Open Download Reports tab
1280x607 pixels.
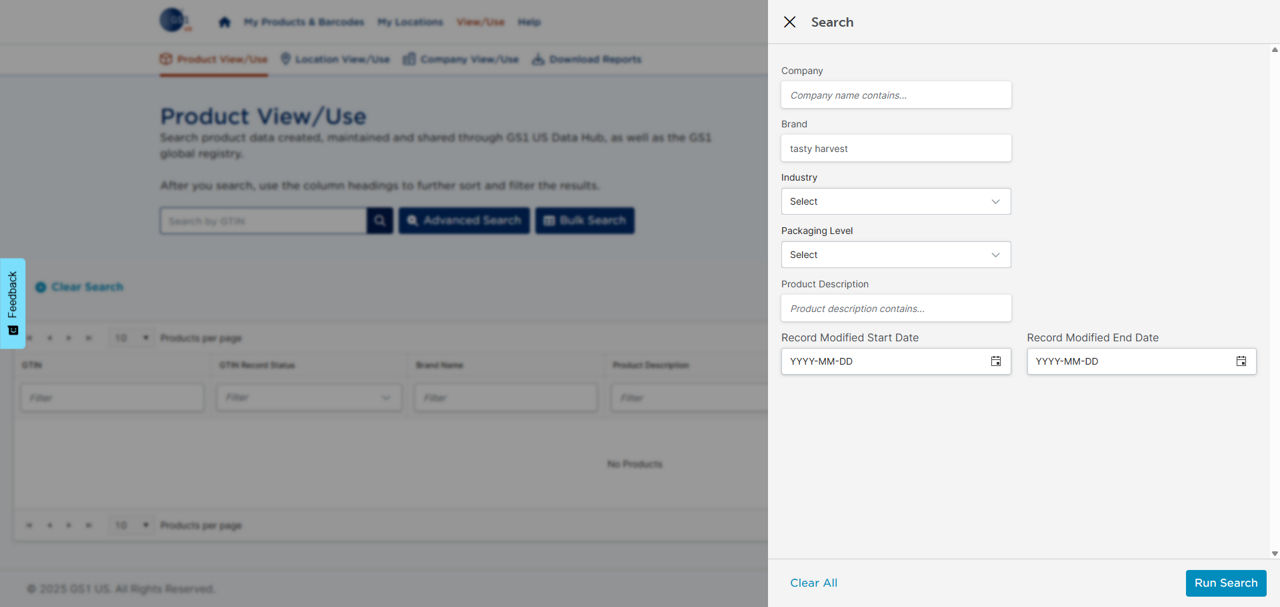pyautogui.click(x=586, y=59)
